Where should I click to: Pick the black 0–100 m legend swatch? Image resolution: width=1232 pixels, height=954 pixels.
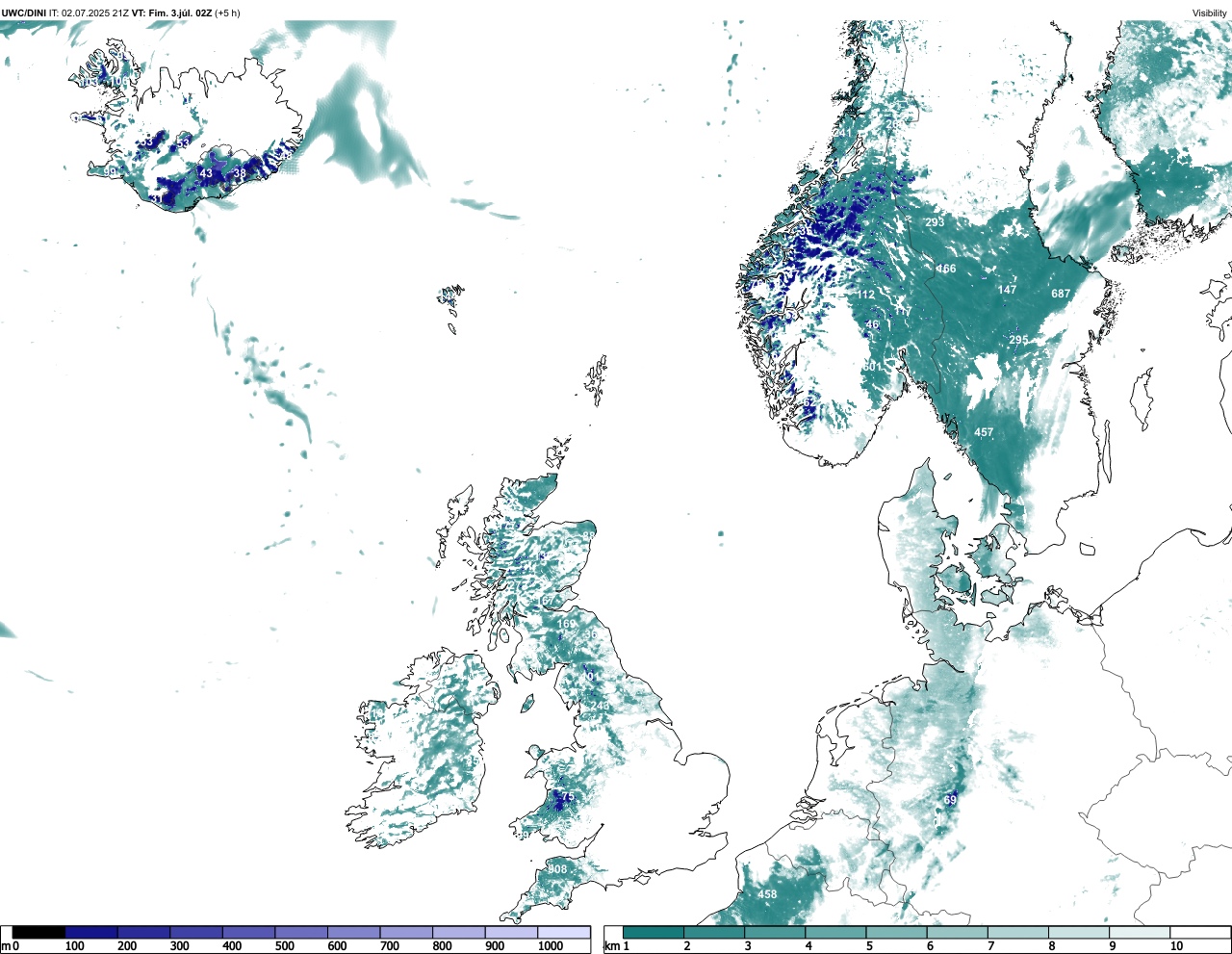point(39,933)
